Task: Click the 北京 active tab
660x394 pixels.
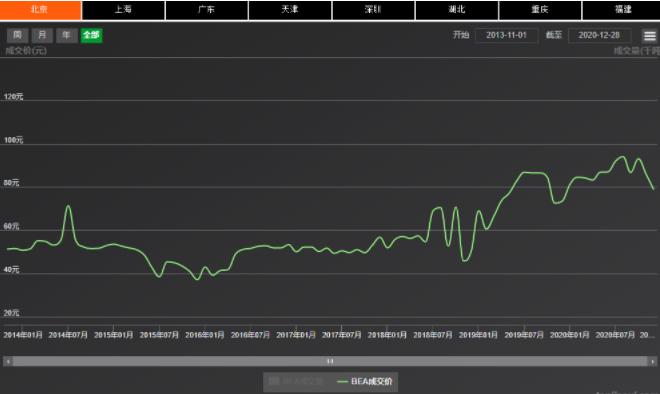Action: pyautogui.click(x=40, y=10)
